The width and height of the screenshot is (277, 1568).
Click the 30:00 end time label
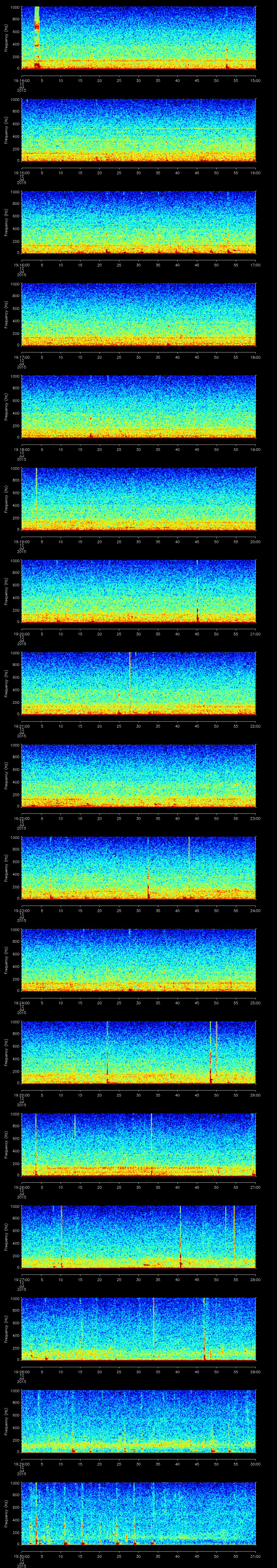[x=255, y=1464]
